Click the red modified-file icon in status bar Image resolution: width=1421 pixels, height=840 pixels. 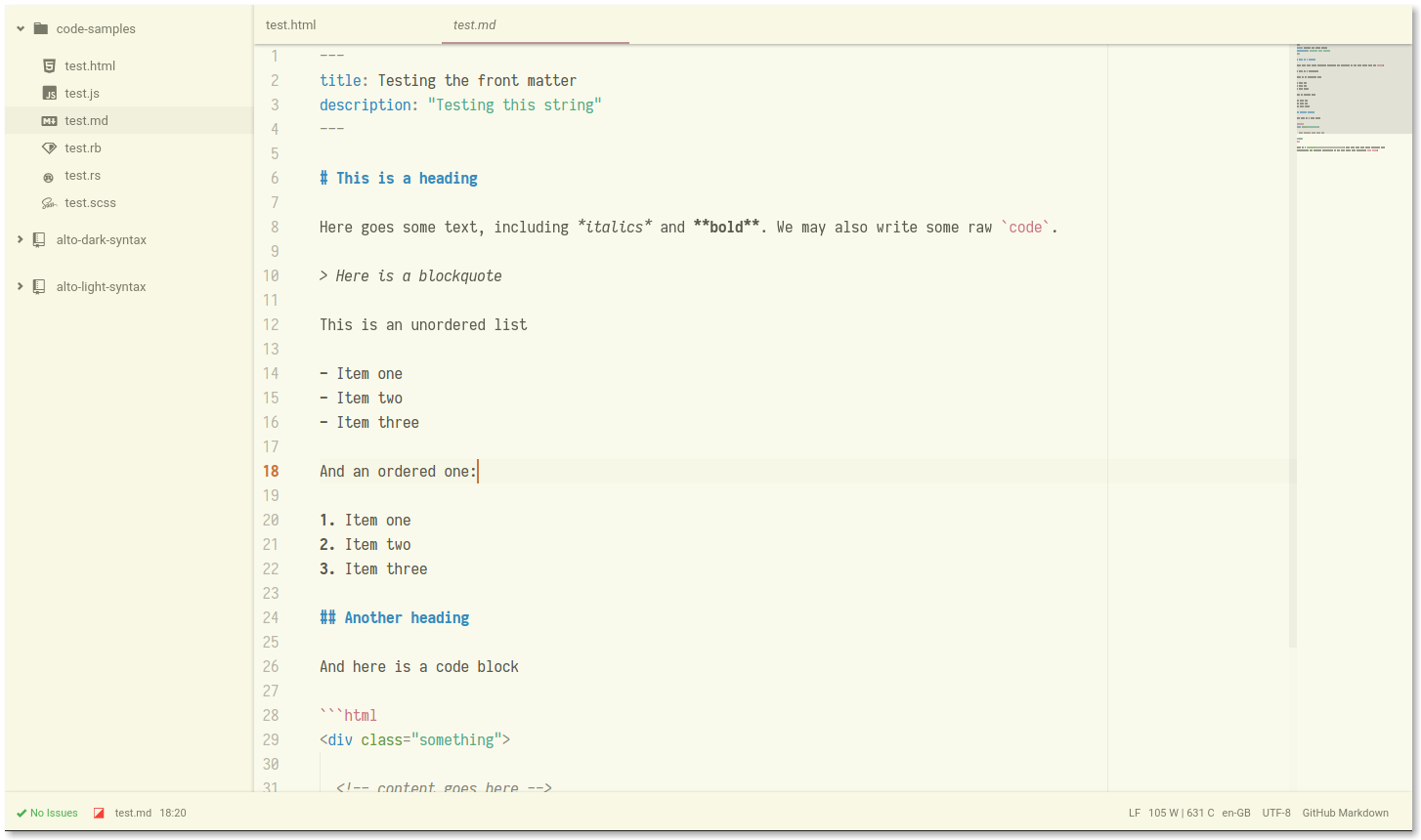coord(99,813)
